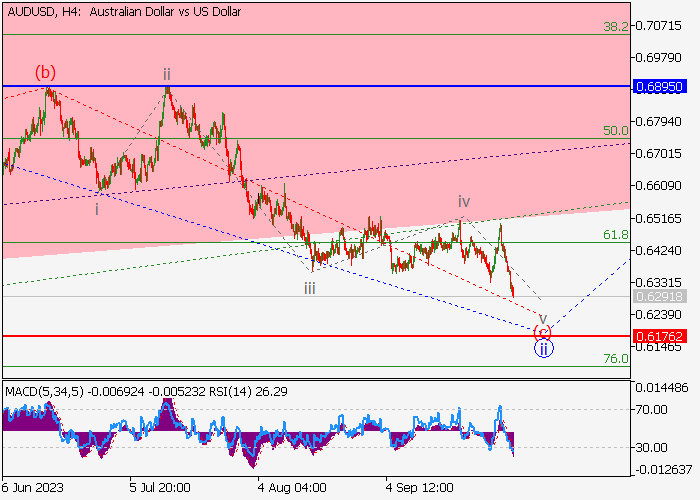Select the blue 0.68950 price label
The image size is (700, 500).
pos(659,86)
